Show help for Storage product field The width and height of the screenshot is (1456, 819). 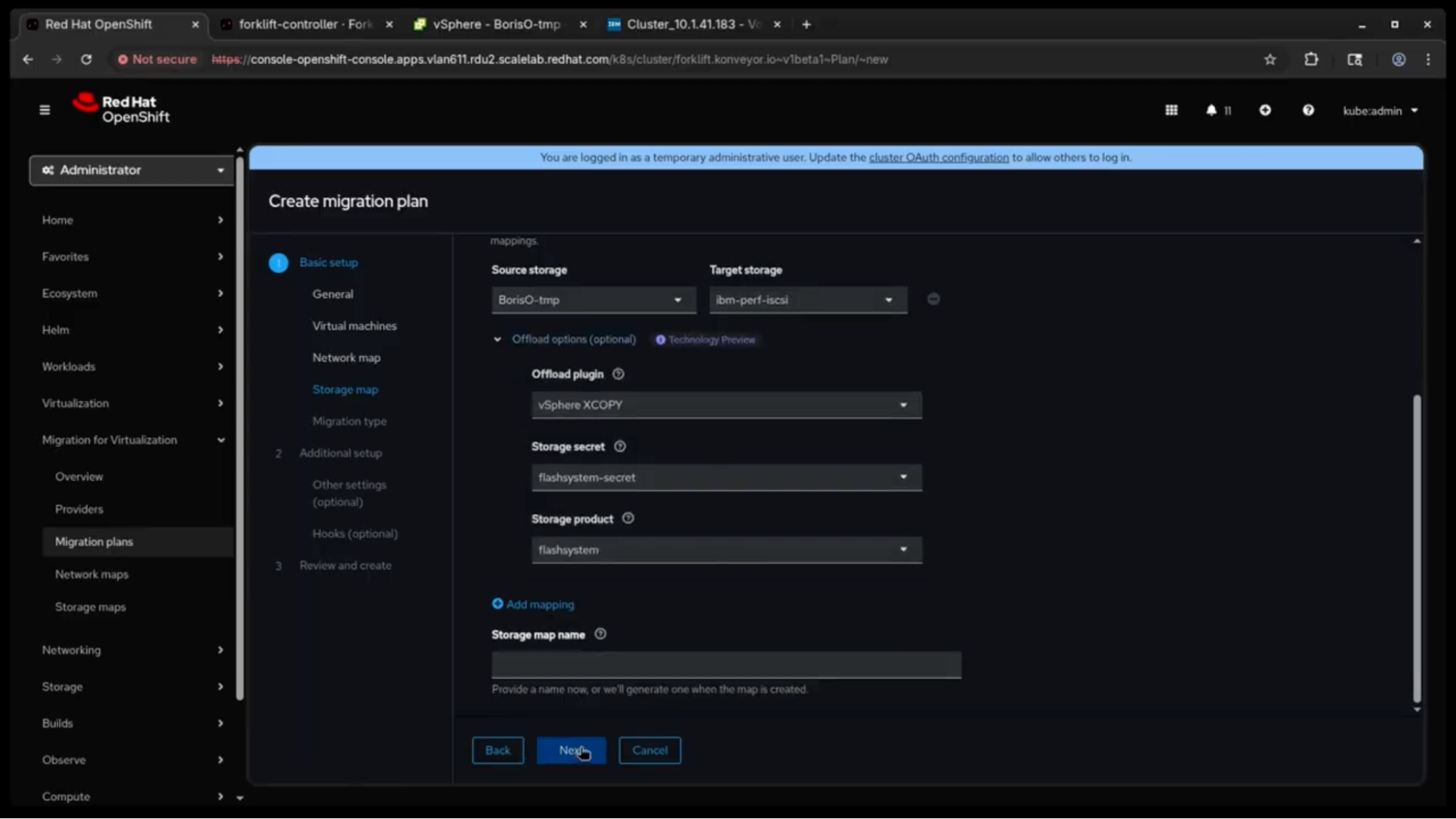(x=628, y=518)
